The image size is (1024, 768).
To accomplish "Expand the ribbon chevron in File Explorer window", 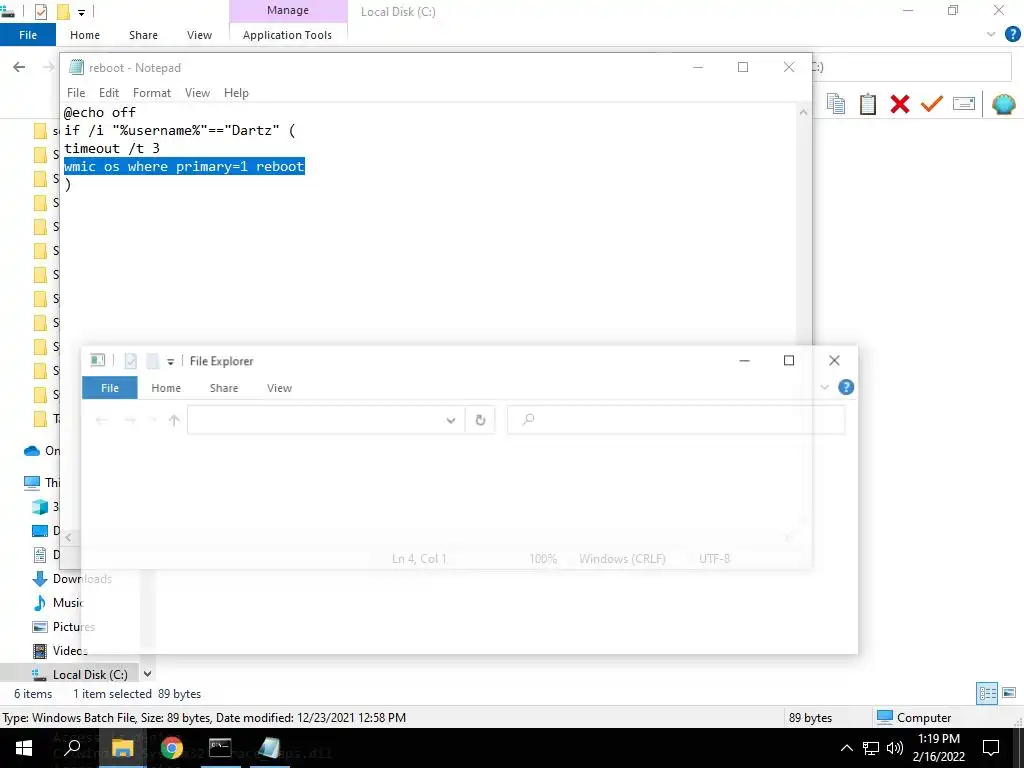I will pyautogui.click(x=824, y=387).
